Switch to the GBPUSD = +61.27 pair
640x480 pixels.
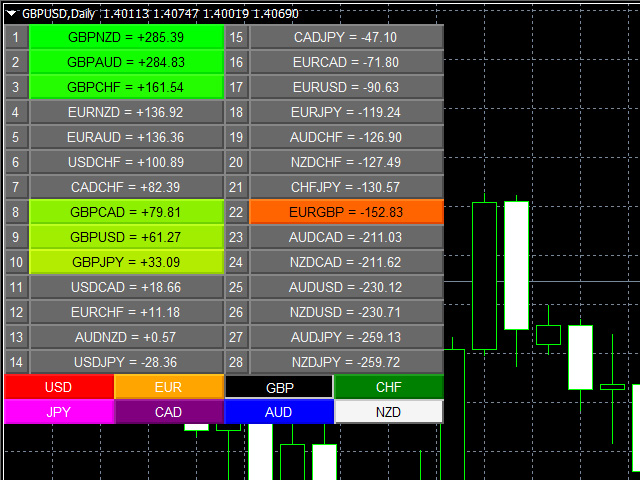click(127, 237)
